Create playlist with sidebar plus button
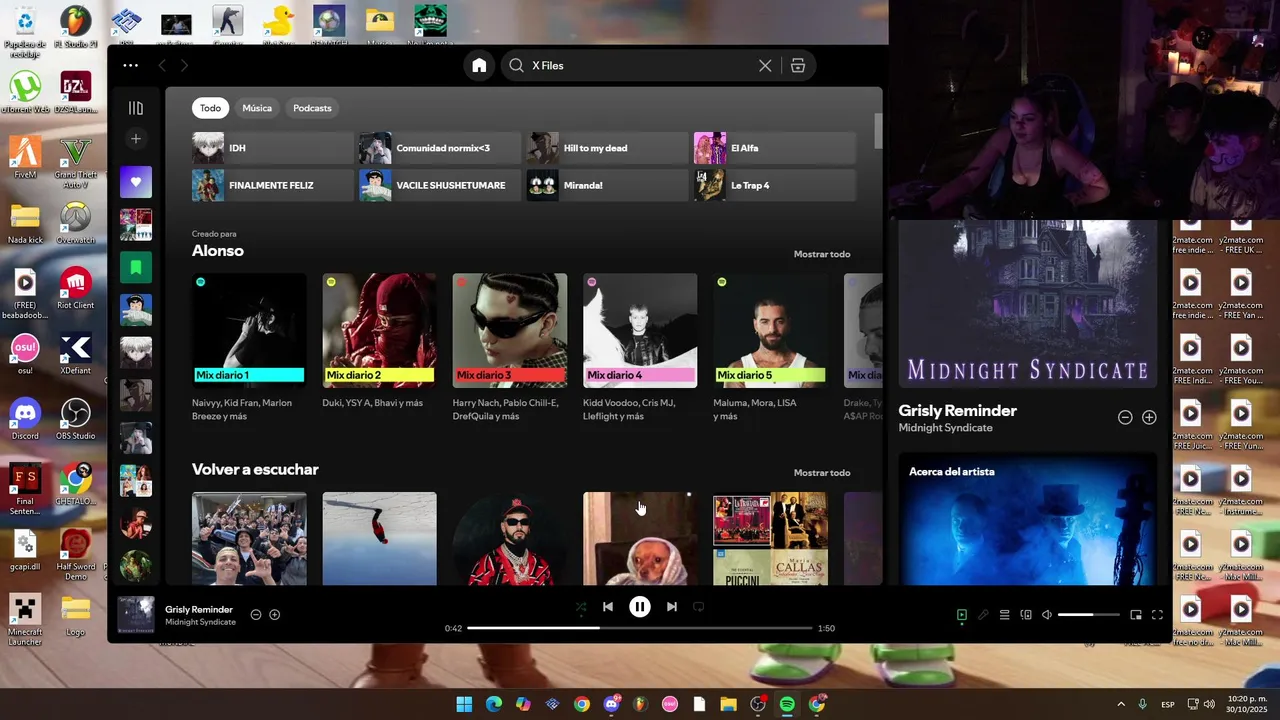1280x720 pixels. tap(136, 139)
